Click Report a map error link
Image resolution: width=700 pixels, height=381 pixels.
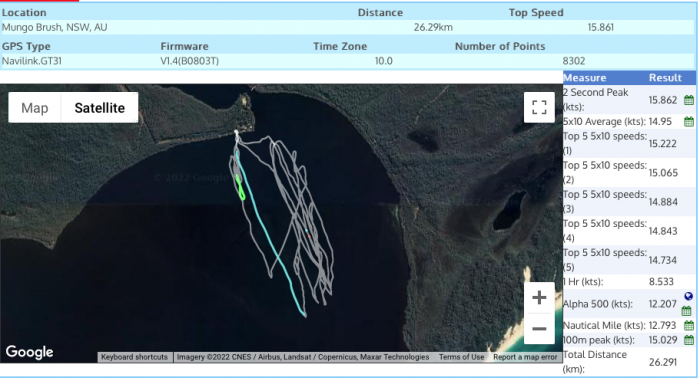tap(525, 357)
